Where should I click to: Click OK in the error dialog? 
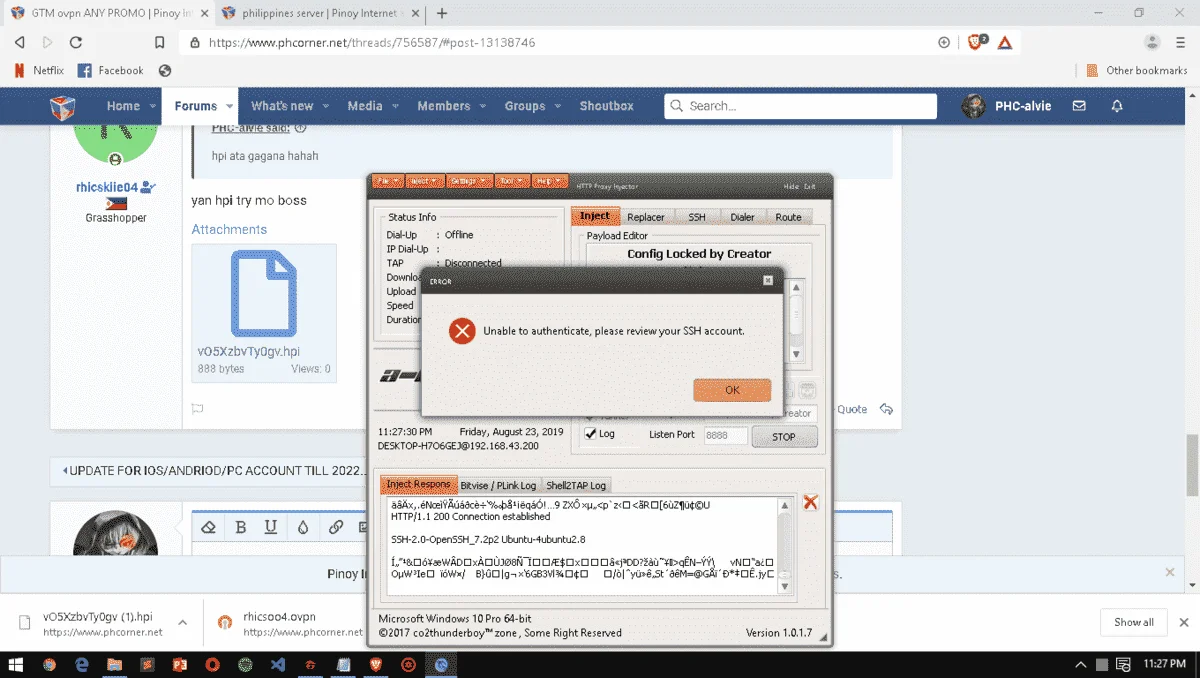[x=732, y=390]
